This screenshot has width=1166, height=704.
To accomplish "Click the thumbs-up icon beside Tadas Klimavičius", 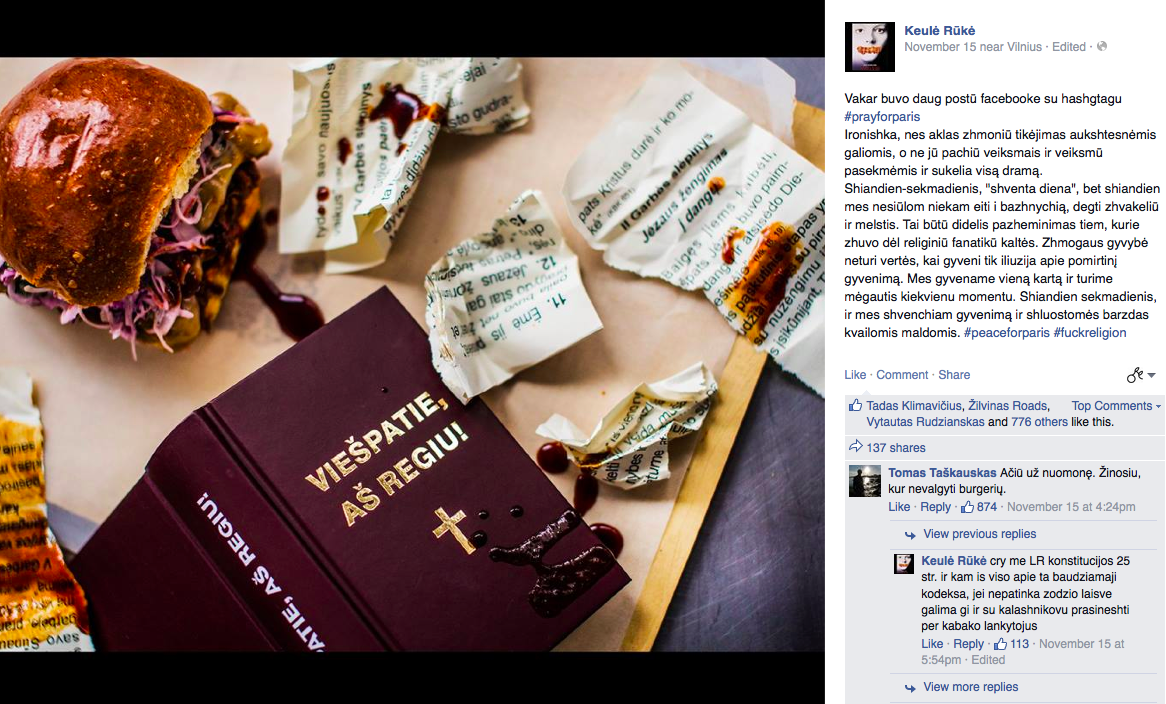I will pyautogui.click(x=855, y=405).
